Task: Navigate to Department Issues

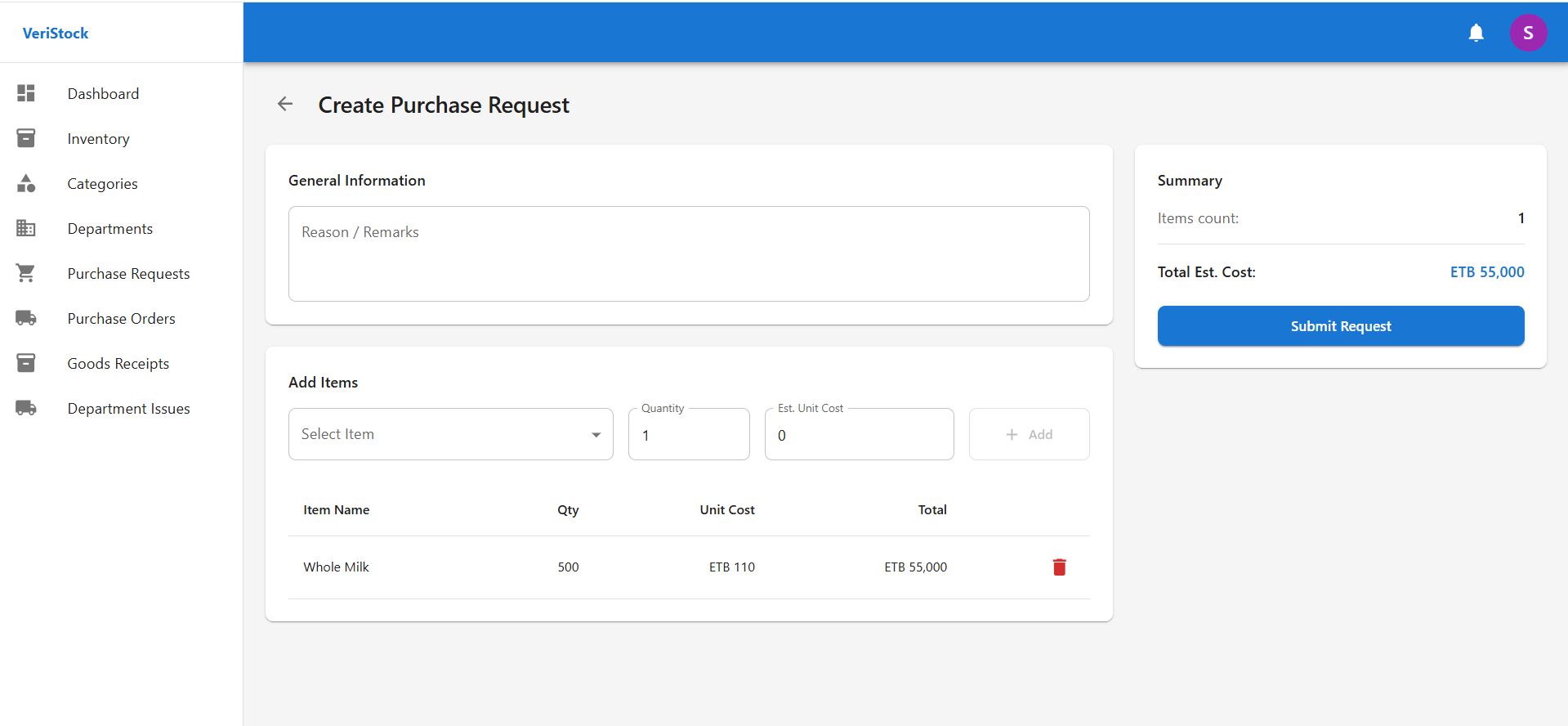Action: pos(128,409)
